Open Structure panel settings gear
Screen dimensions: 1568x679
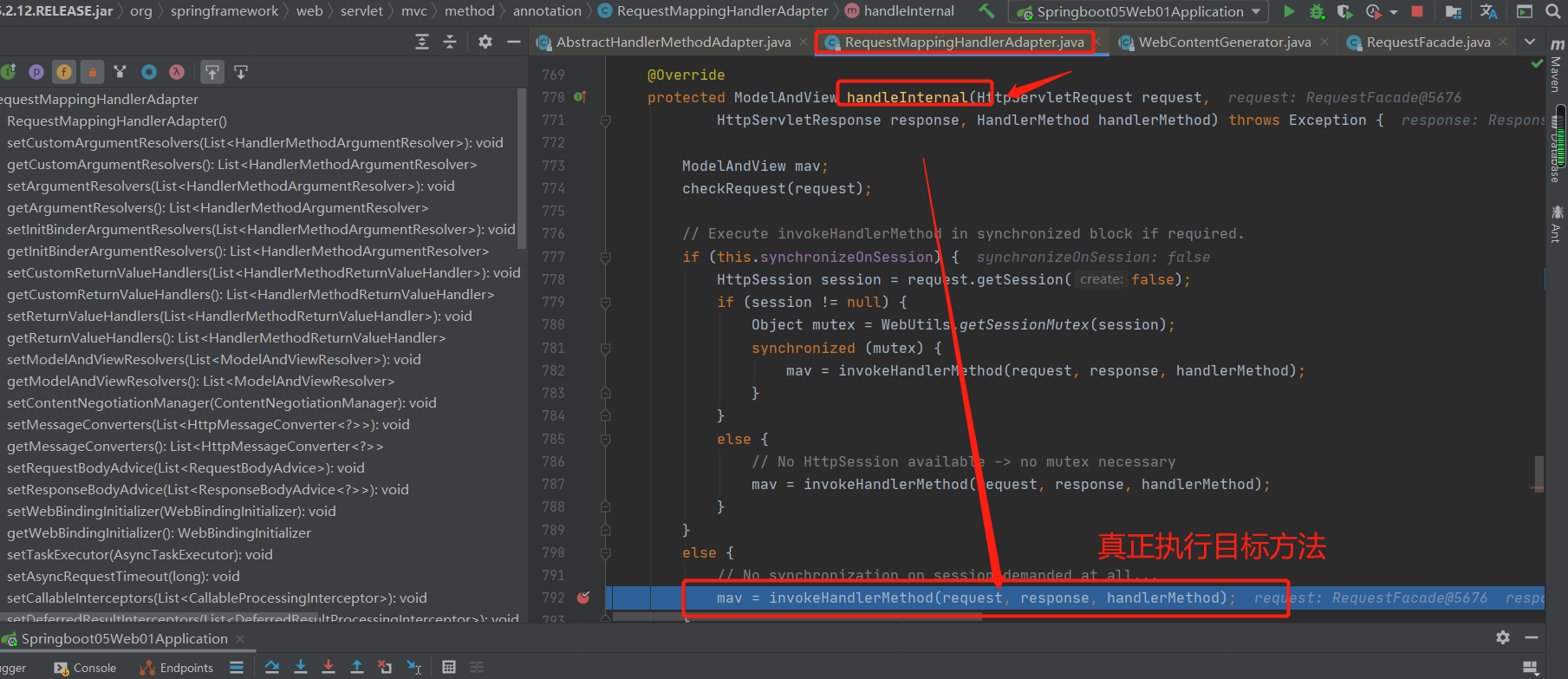485,42
